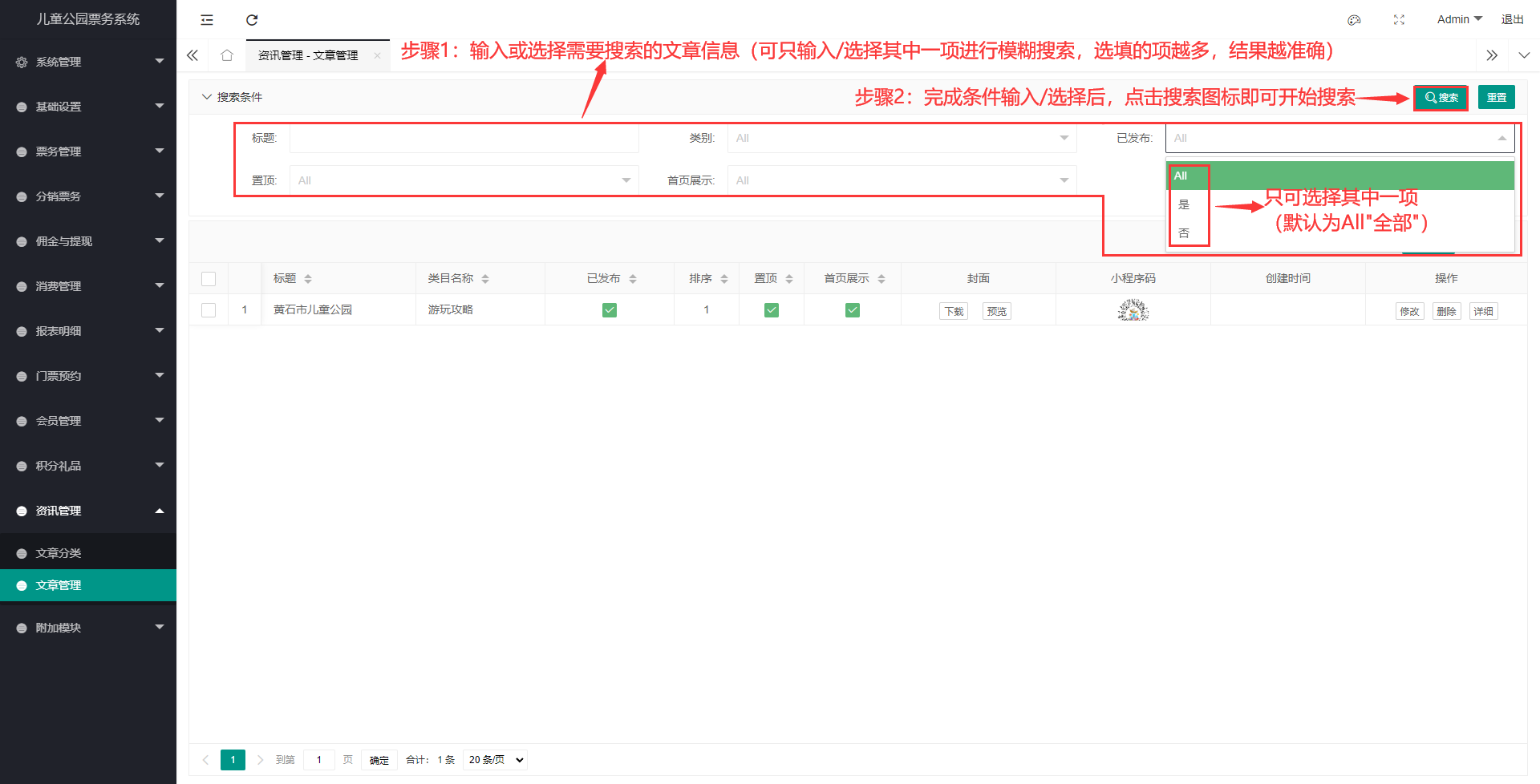
Task: Open 文章分类 submenu item
Action: pos(88,553)
